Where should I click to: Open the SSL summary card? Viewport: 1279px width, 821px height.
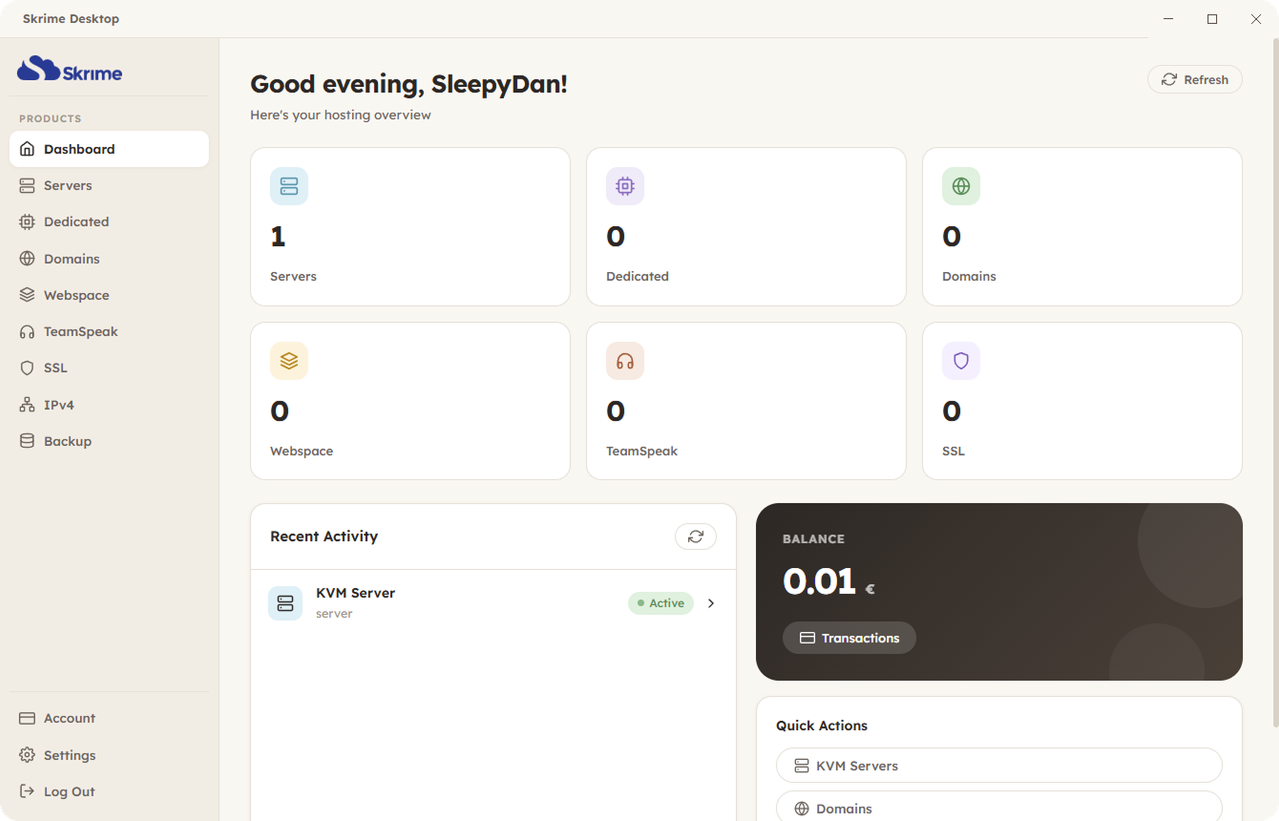(x=1082, y=401)
